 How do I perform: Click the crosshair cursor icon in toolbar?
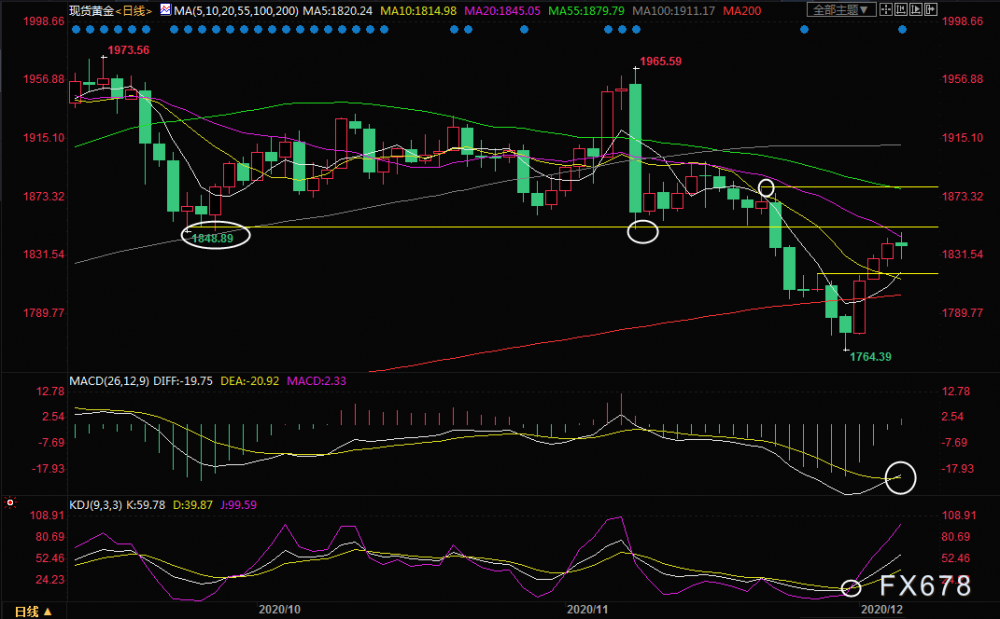(x=886, y=10)
